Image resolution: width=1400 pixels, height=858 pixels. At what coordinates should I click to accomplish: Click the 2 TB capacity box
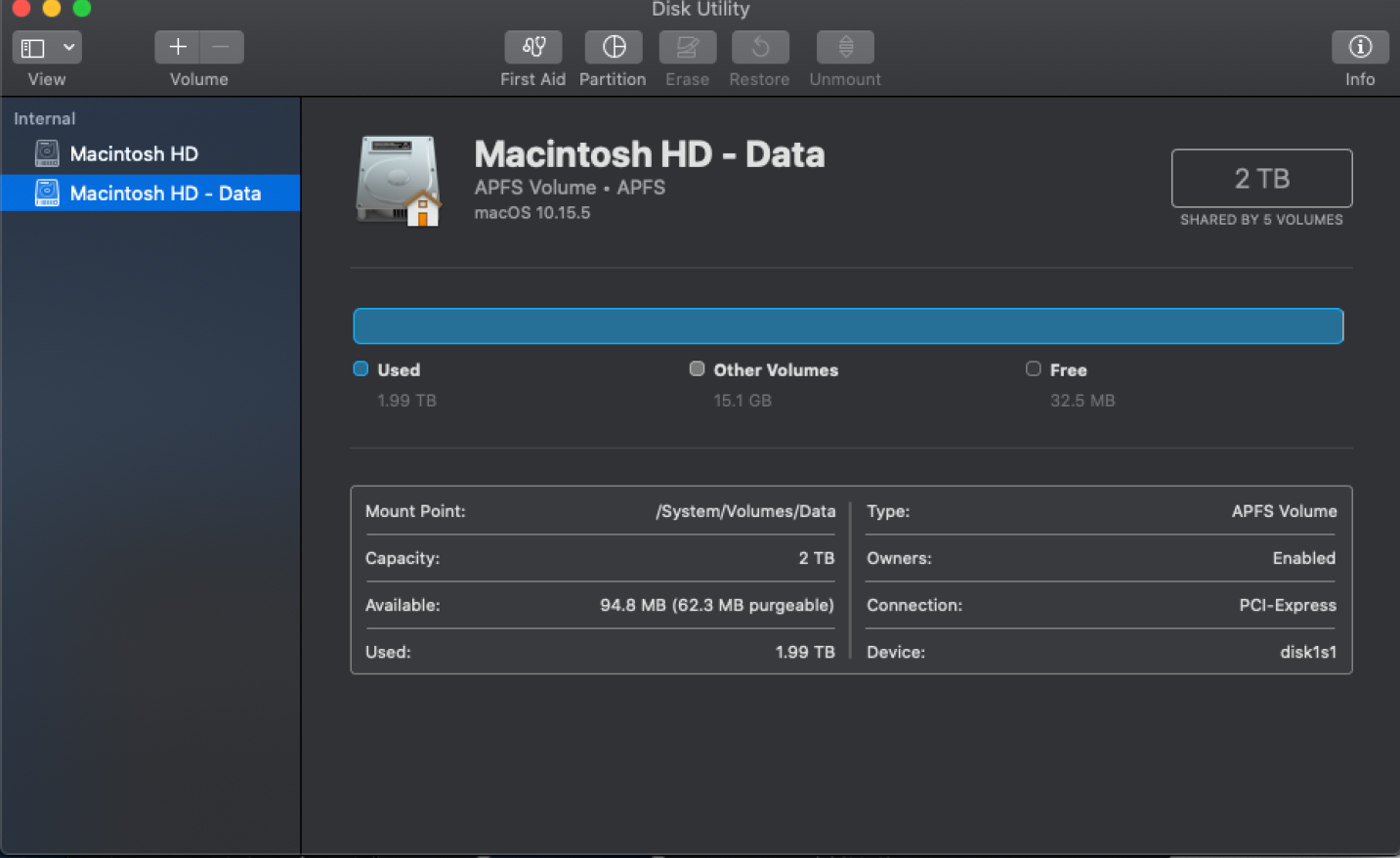pos(1261,178)
